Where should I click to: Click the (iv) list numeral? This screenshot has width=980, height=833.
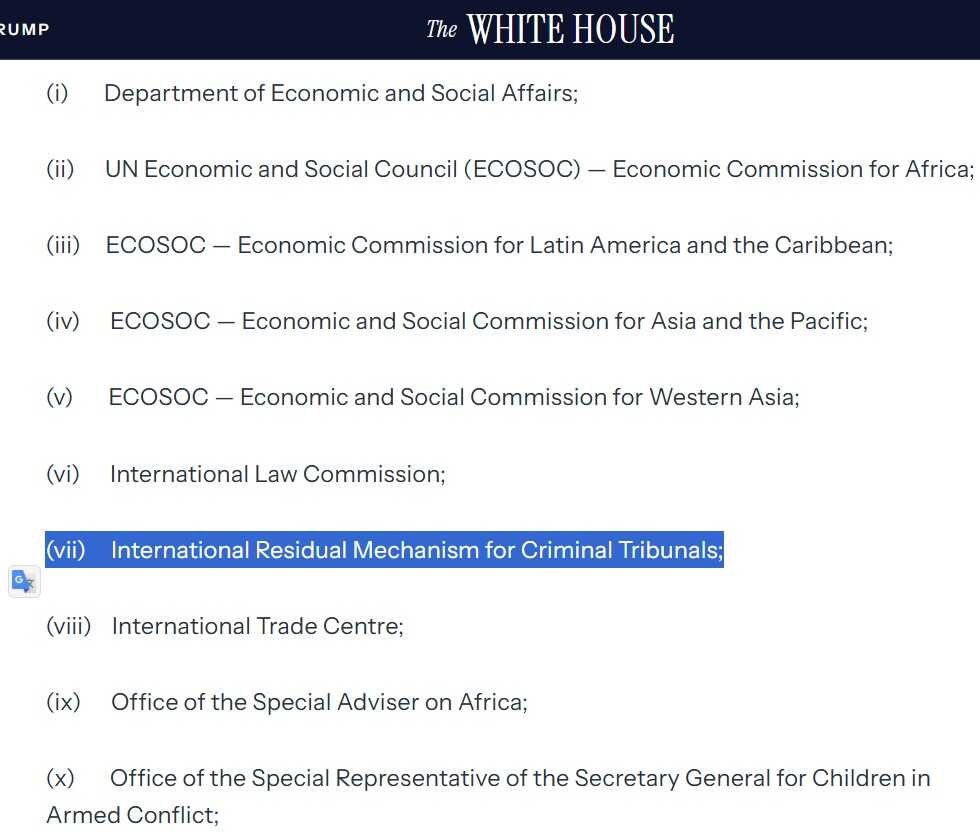62,321
